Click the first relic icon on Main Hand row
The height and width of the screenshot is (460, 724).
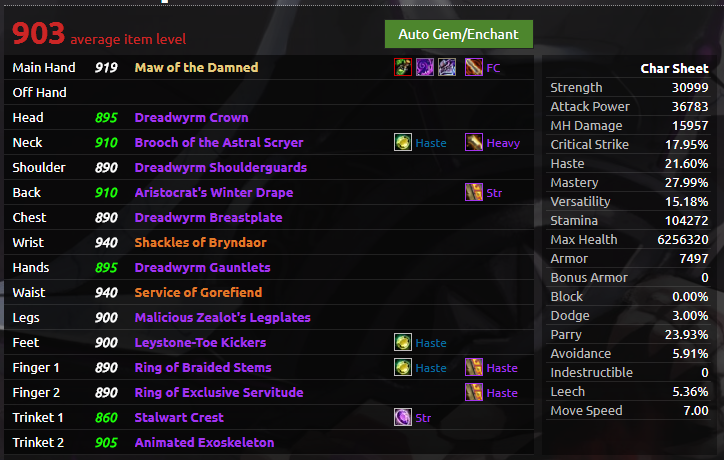[403, 67]
